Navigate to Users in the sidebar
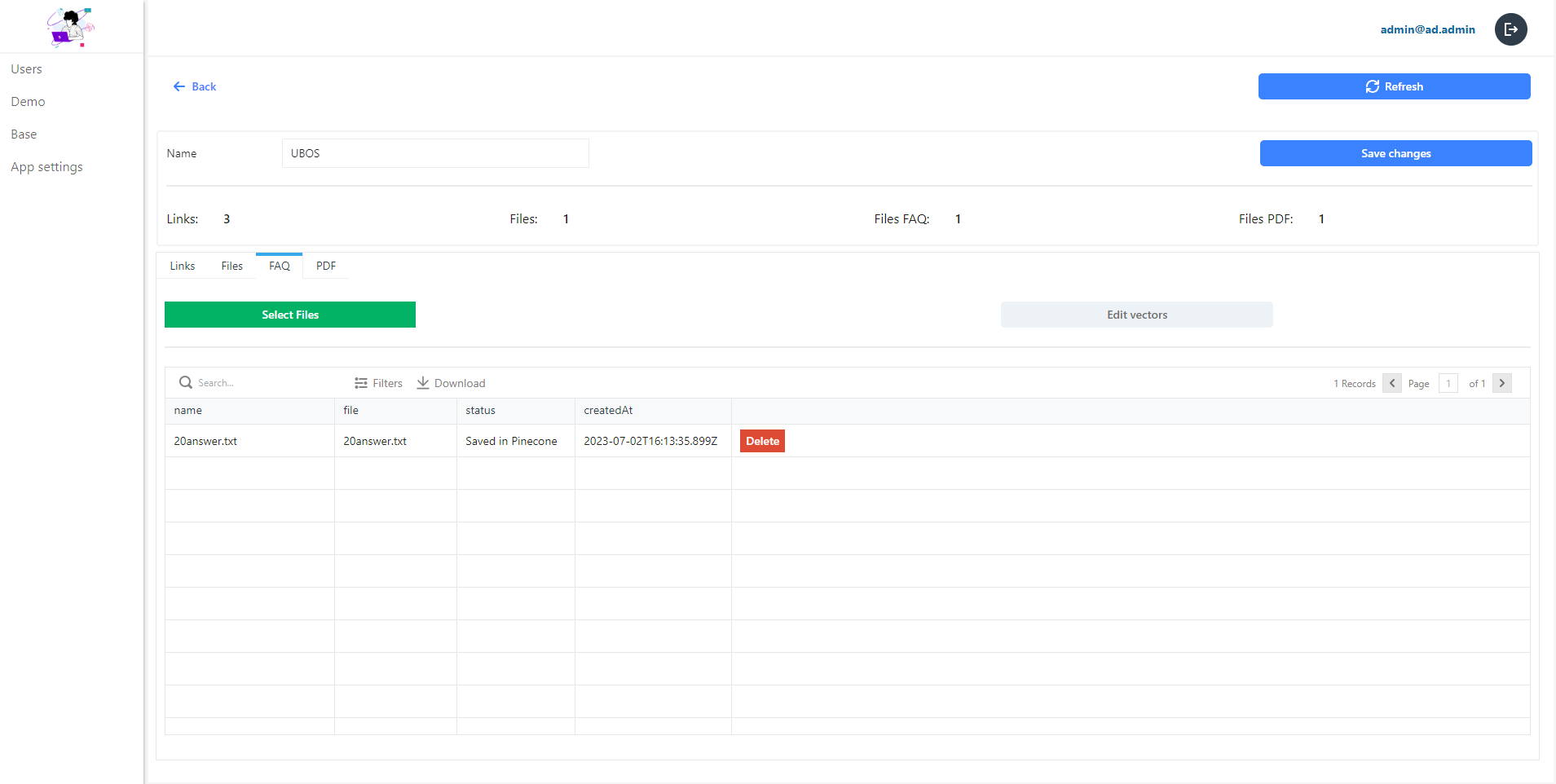The height and width of the screenshot is (784, 1556). [26, 68]
